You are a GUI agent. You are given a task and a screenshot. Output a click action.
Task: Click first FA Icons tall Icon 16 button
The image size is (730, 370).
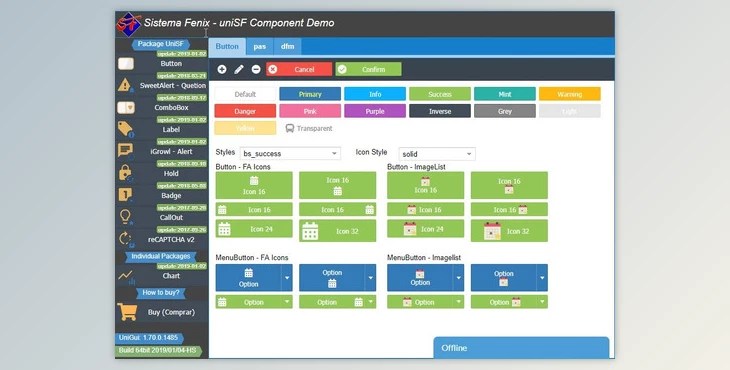[254, 185]
